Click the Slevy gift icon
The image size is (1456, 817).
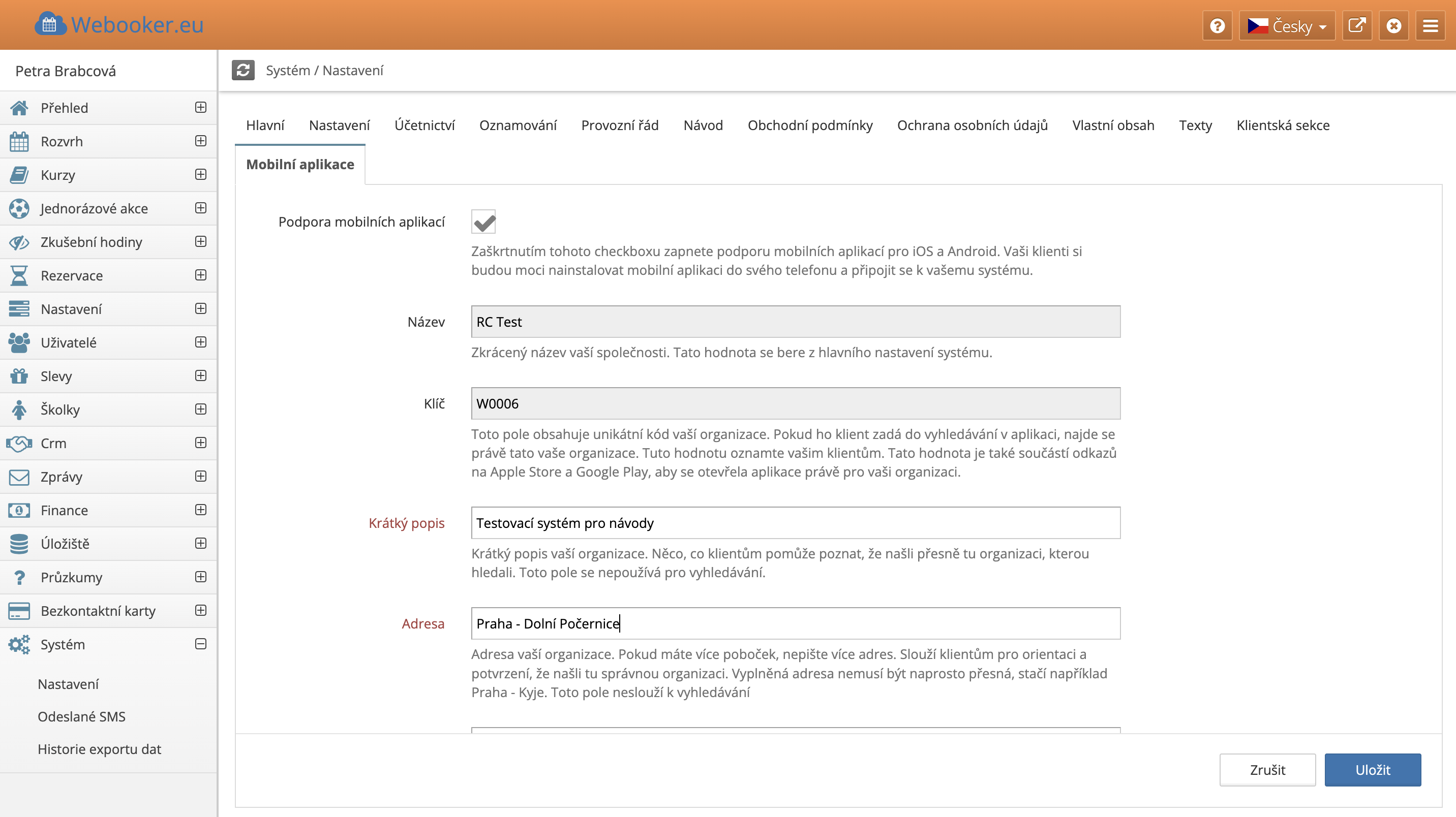(19, 376)
